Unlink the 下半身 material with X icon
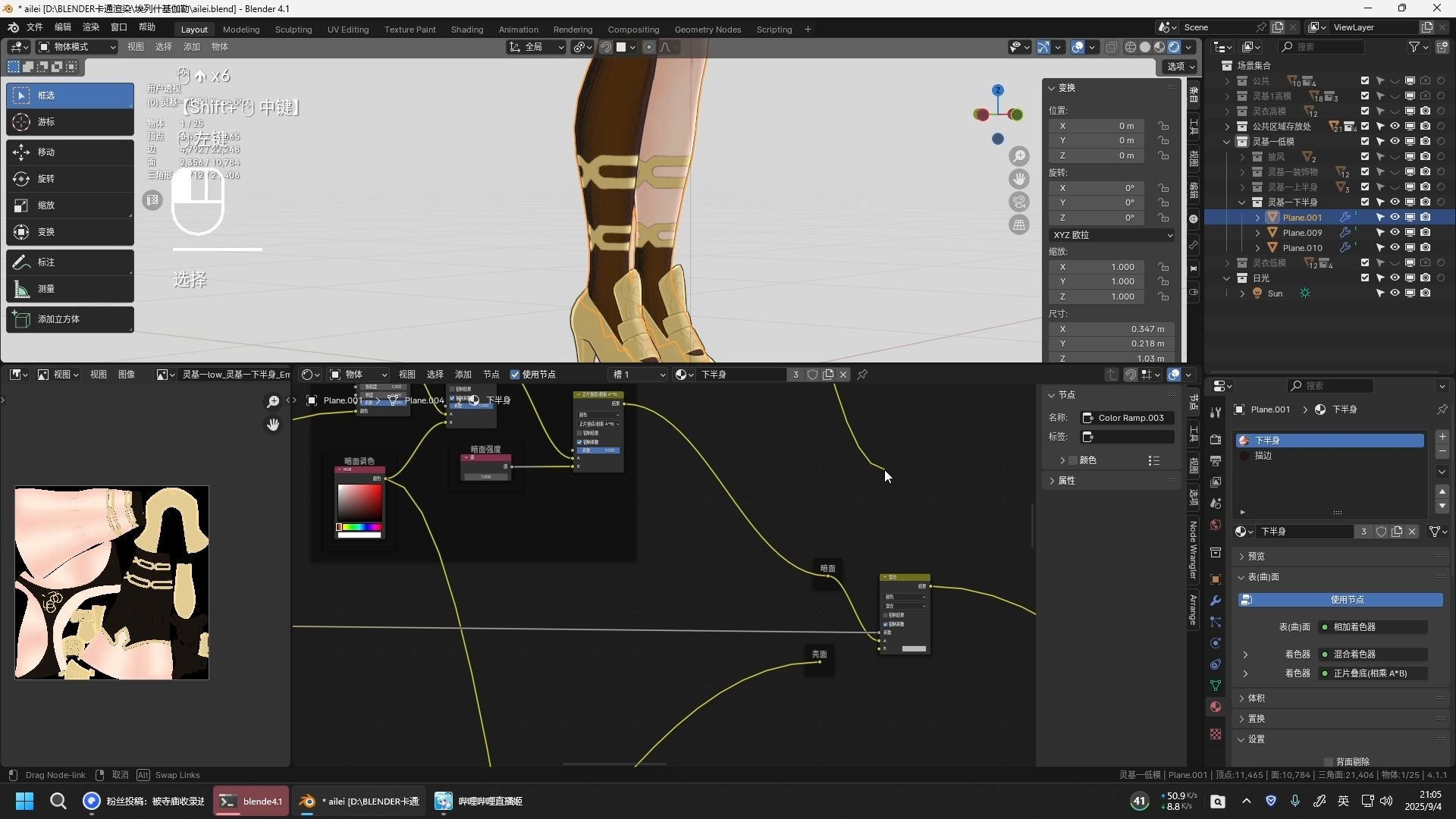Image resolution: width=1456 pixels, height=819 pixels. click(1412, 532)
